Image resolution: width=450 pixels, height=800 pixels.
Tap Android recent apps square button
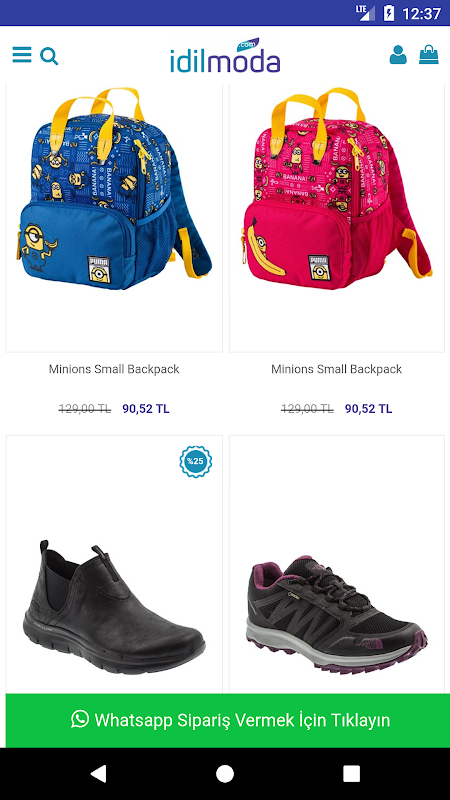(x=351, y=773)
